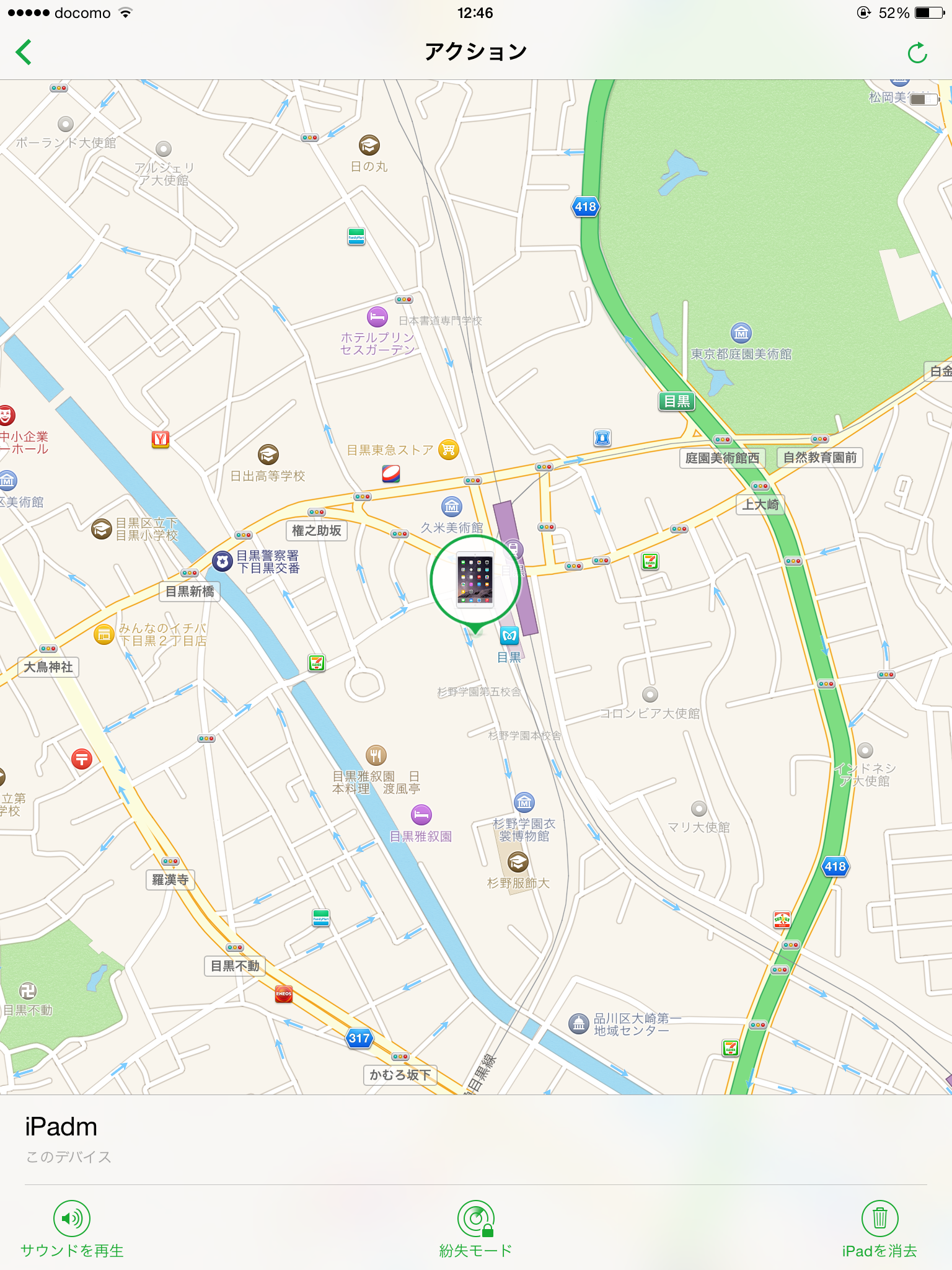Tap the speaker icon to play sound
The width and height of the screenshot is (952, 1270).
click(x=72, y=1219)
